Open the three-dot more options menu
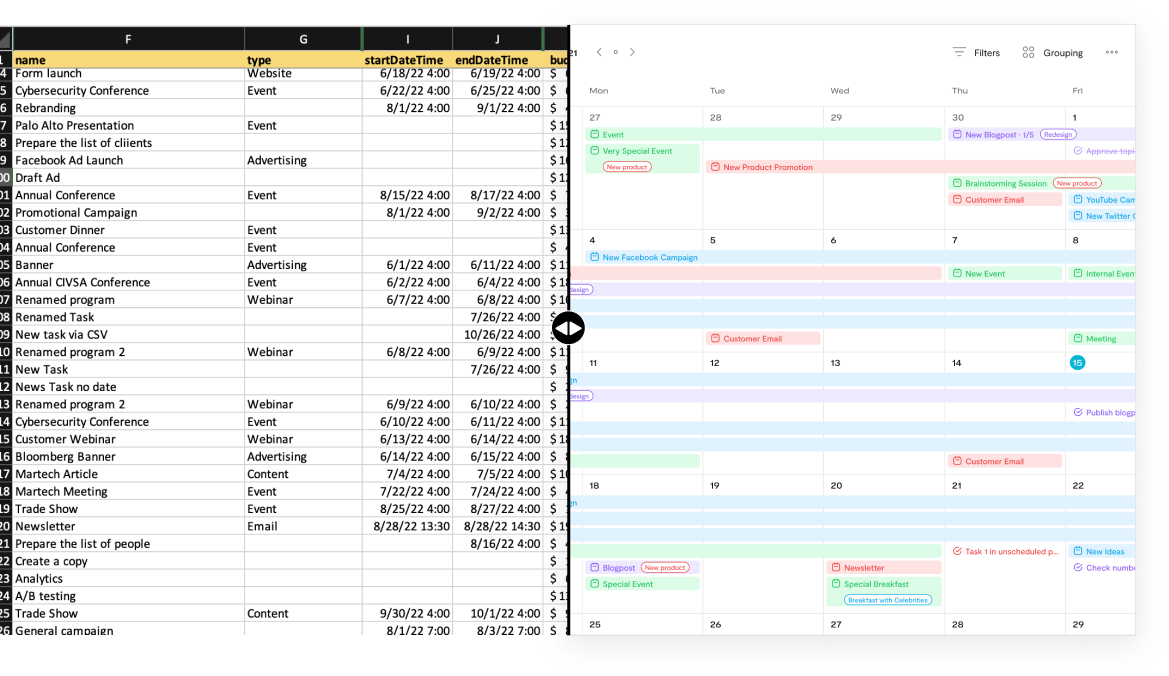1169x676 pixels. (1112, 53)
